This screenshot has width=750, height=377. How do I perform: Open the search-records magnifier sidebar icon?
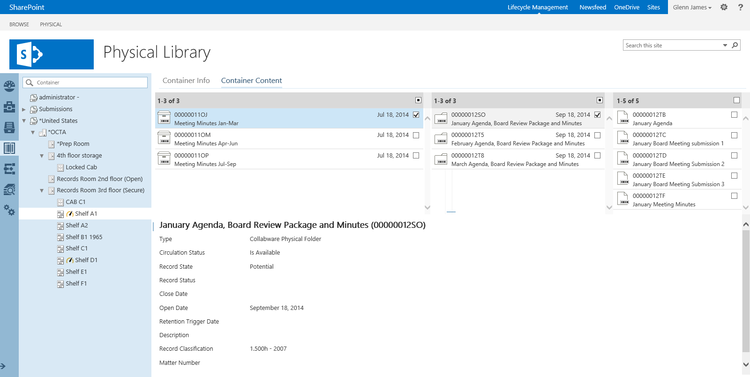9,189
